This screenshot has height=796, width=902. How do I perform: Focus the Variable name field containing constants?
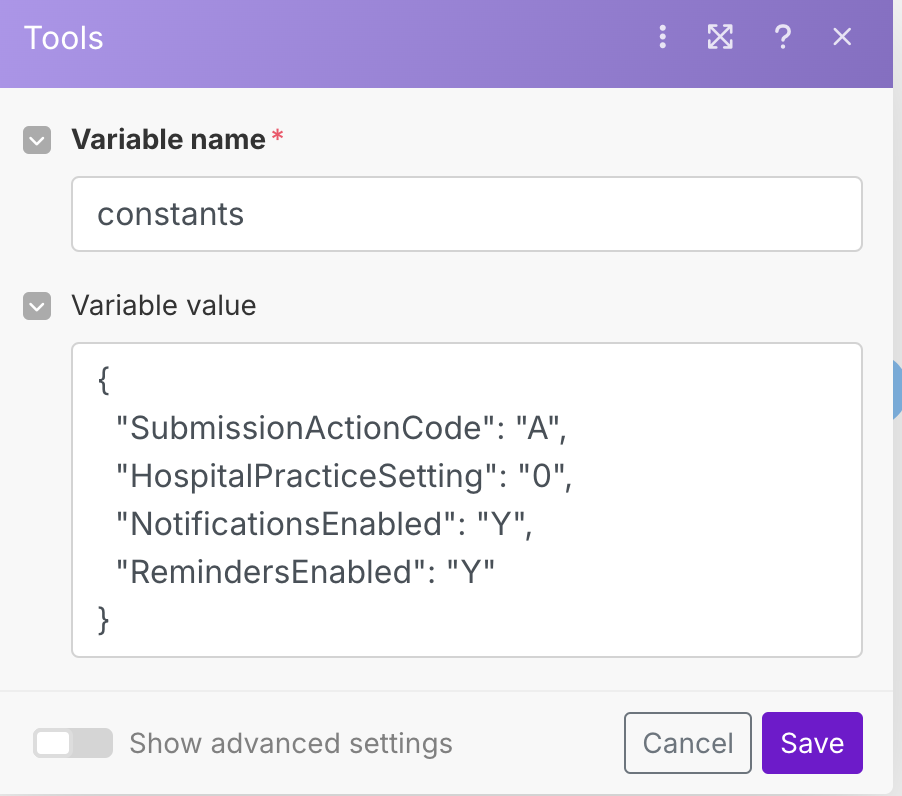[466, 214]
